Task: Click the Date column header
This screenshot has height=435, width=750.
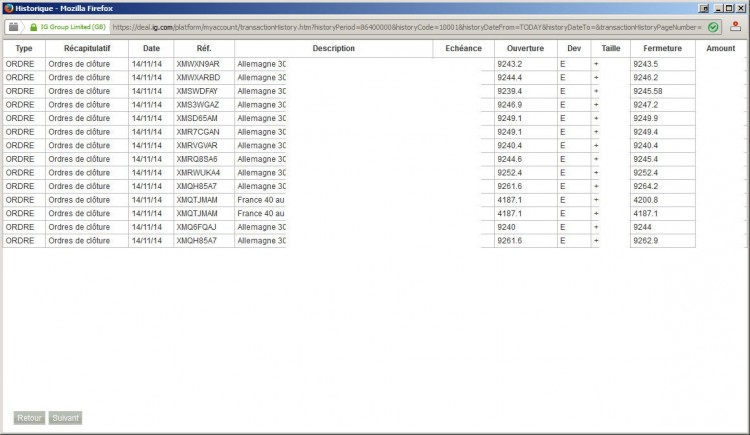Action: point(151,48)
